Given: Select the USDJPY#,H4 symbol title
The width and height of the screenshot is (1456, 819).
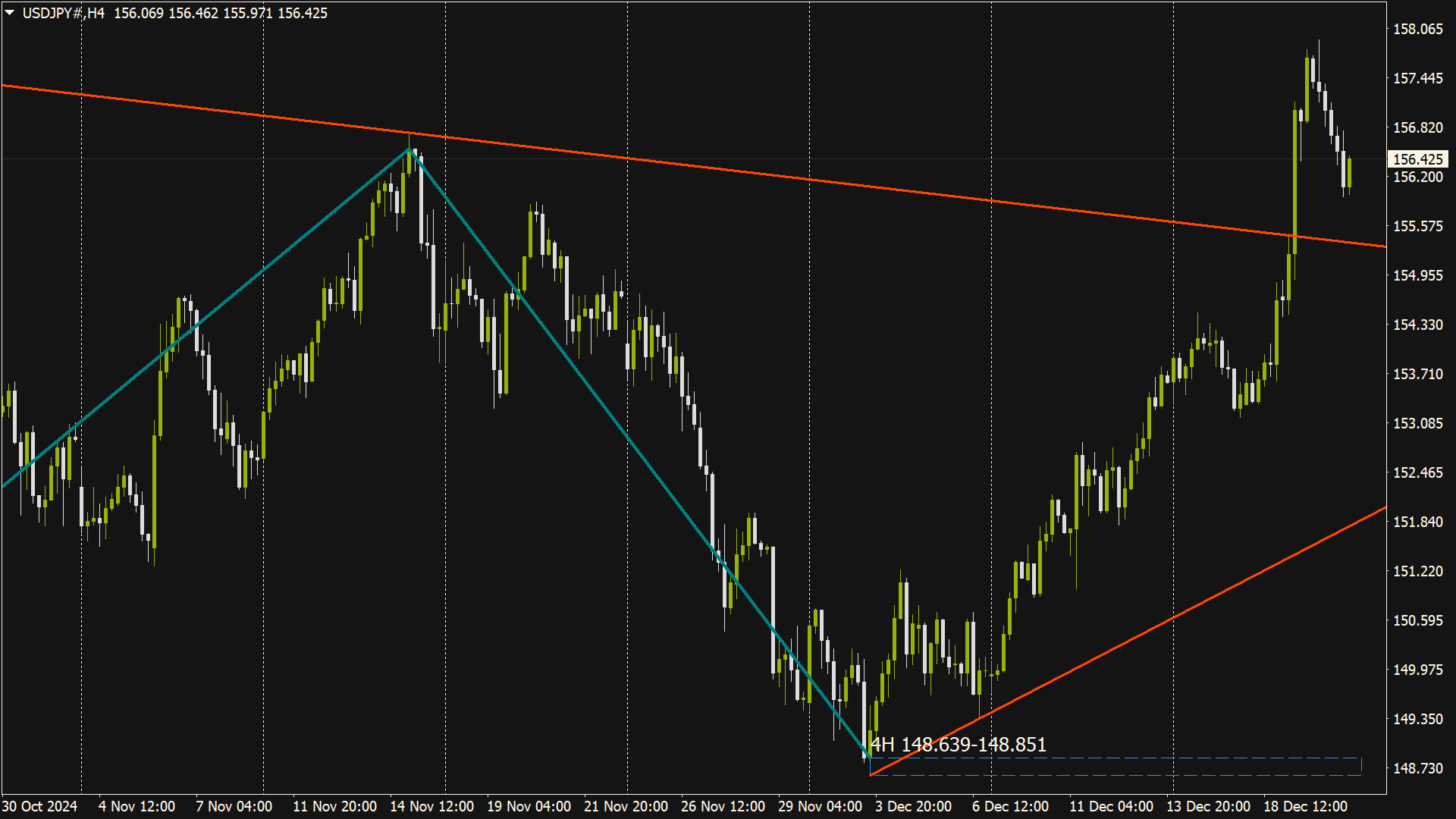Looking at the screenshot, I should [64, 13].
